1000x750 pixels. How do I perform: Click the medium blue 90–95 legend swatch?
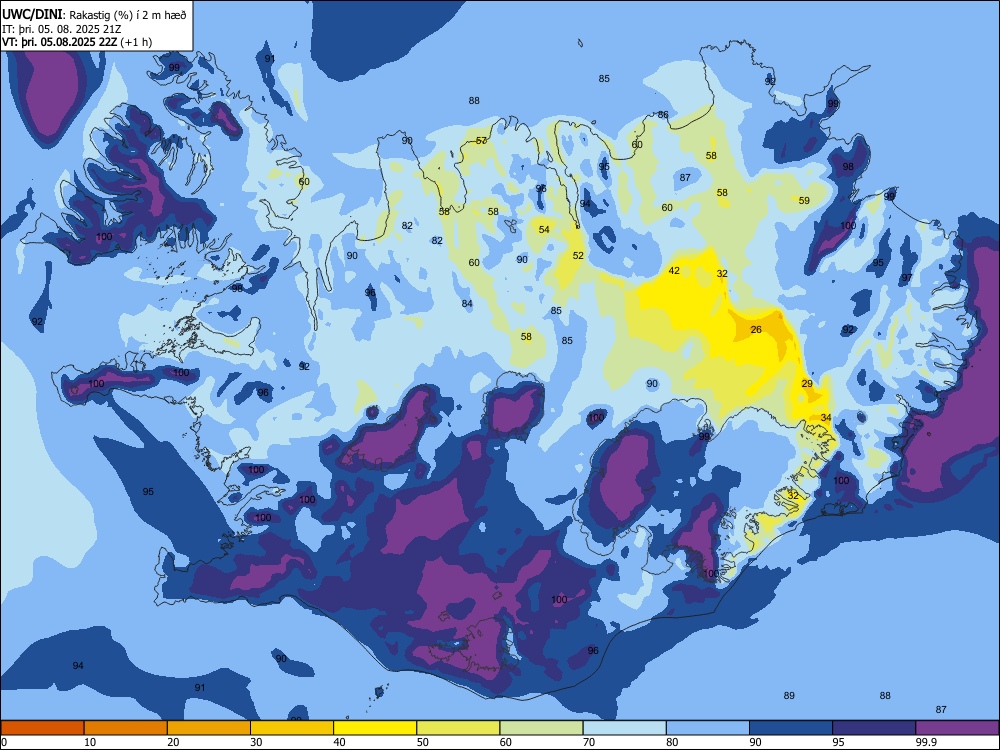[x=791, y=728]
